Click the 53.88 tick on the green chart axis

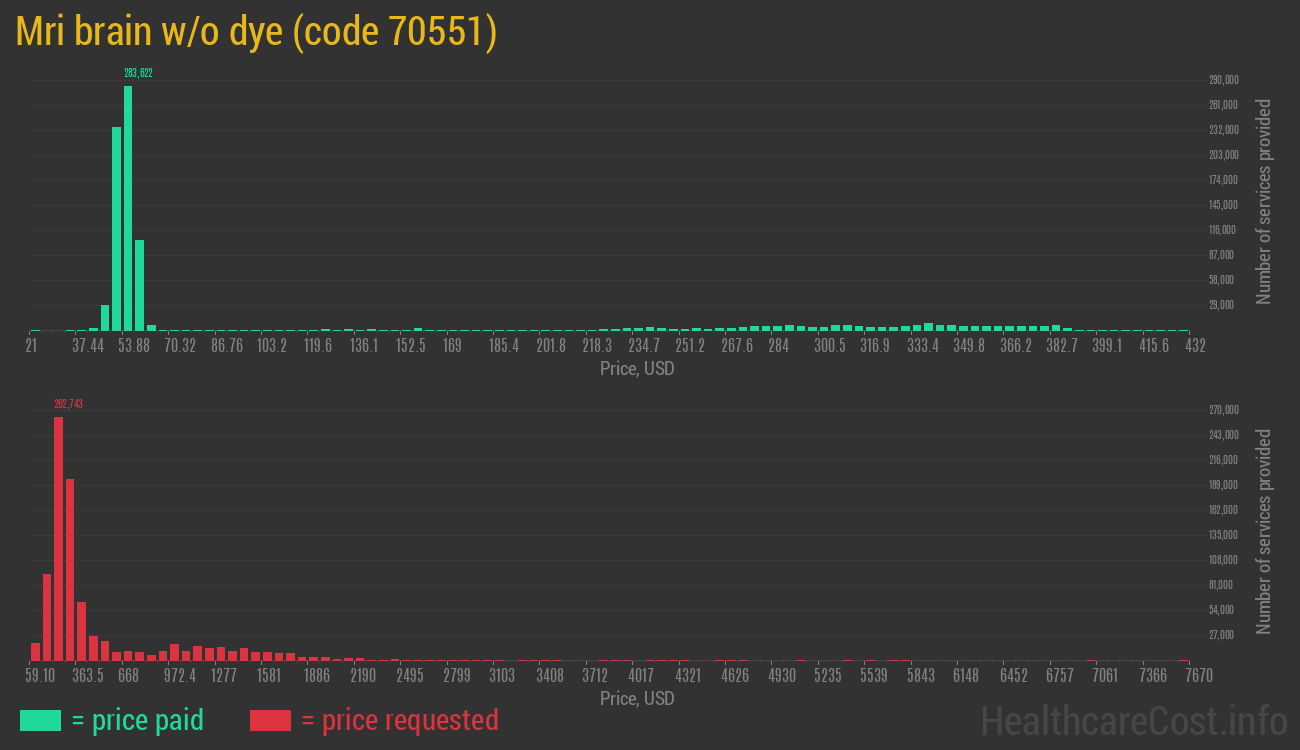coord(134,346)
